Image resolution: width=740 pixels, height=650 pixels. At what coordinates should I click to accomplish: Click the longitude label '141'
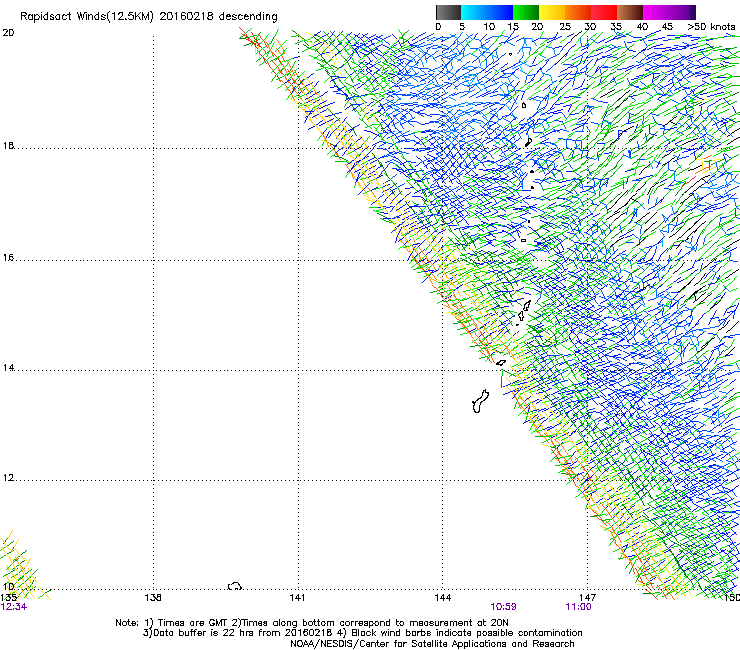[x=297, y=598]
